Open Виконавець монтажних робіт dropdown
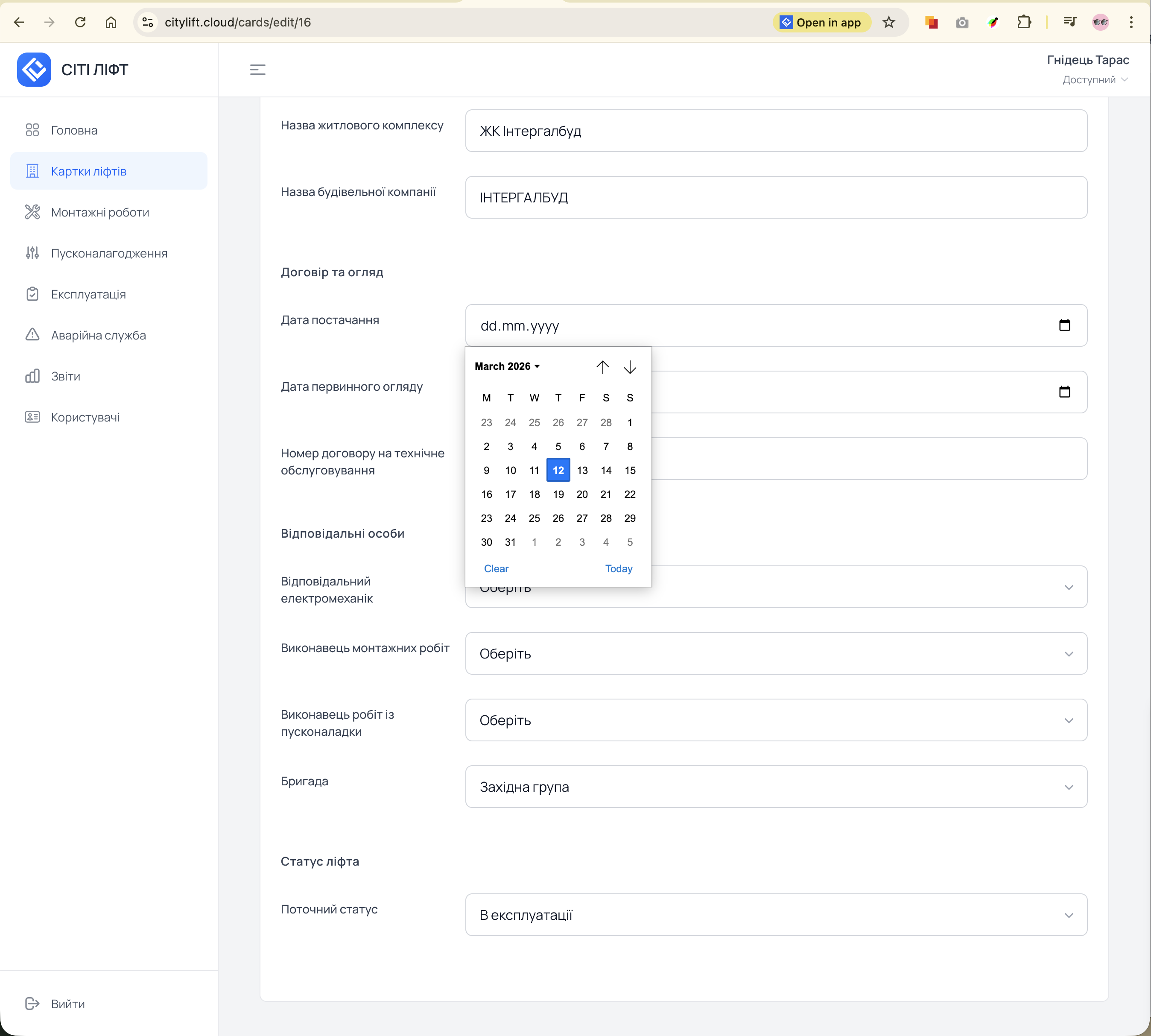 (775, 653)
